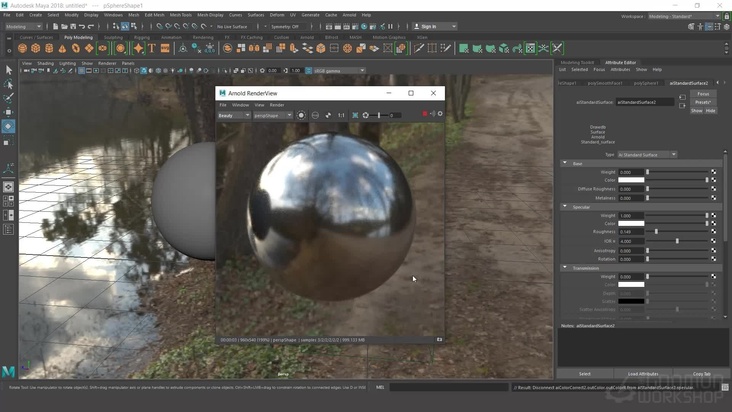The height and width of the screenshot is (412, 732).
Task: Toggle the Base Weight map checker button
Action: (713, 172)
